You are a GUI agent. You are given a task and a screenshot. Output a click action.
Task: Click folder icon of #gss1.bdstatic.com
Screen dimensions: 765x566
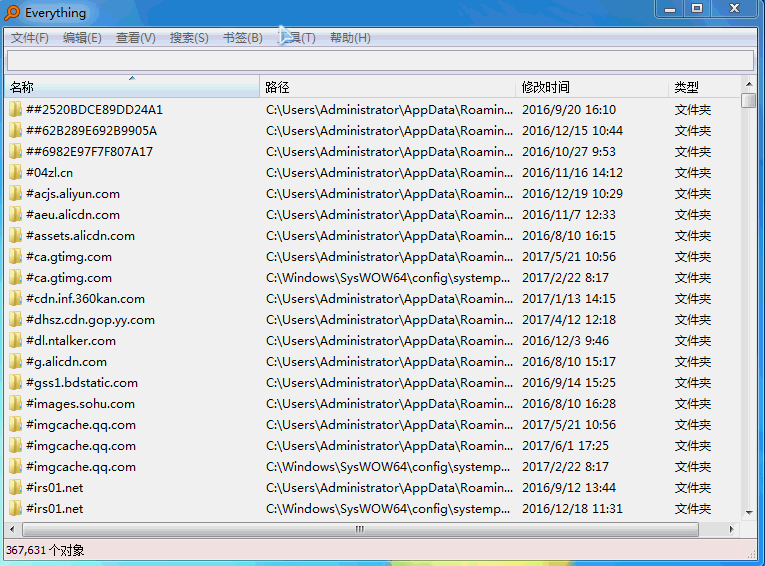16,382
